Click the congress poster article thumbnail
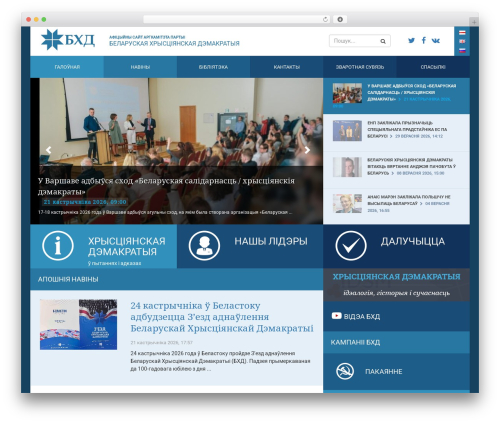The height and width of the screenshot is (423, 500). 78,324
